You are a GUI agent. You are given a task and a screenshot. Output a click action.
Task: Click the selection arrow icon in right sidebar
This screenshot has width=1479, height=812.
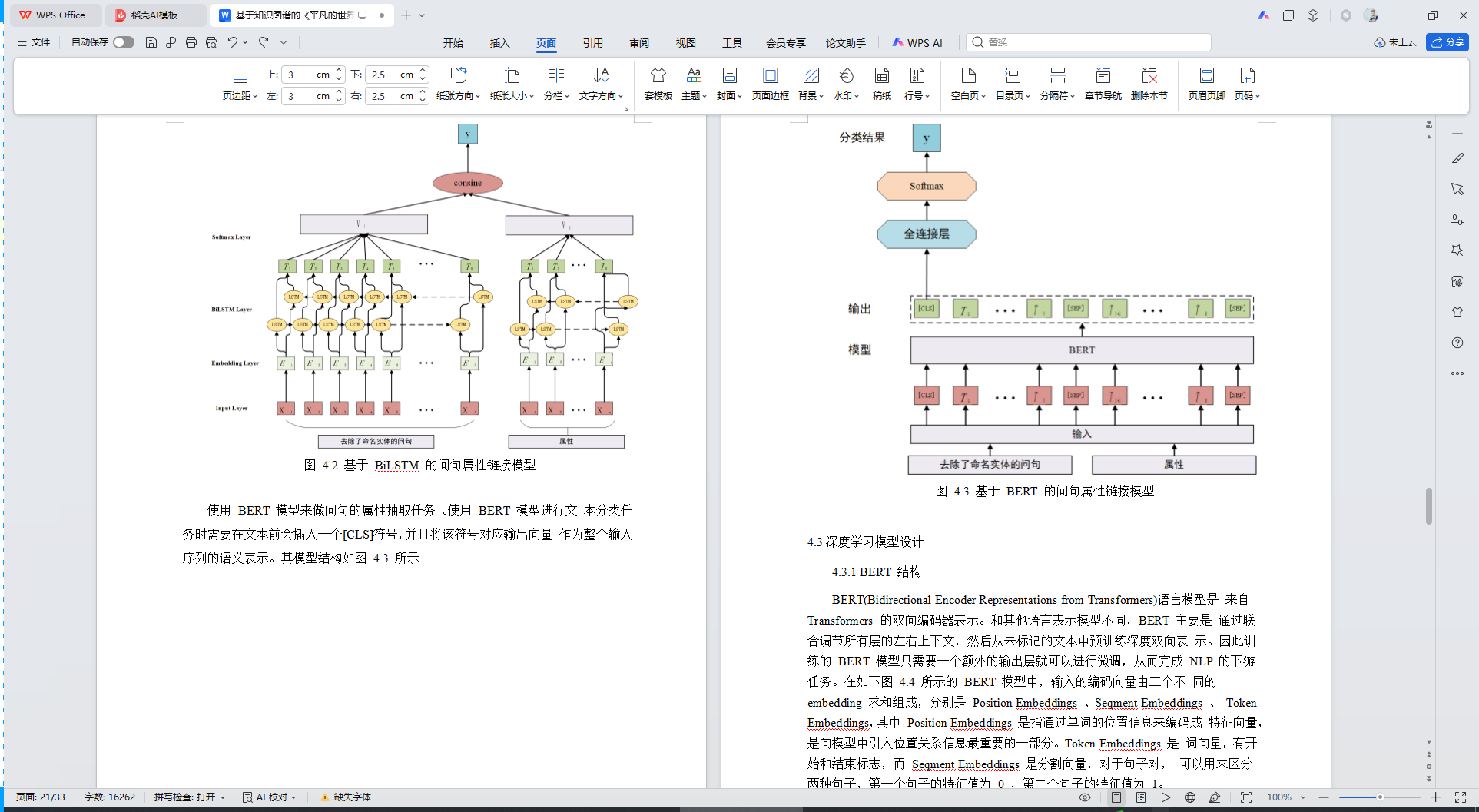coord(1457,189)
